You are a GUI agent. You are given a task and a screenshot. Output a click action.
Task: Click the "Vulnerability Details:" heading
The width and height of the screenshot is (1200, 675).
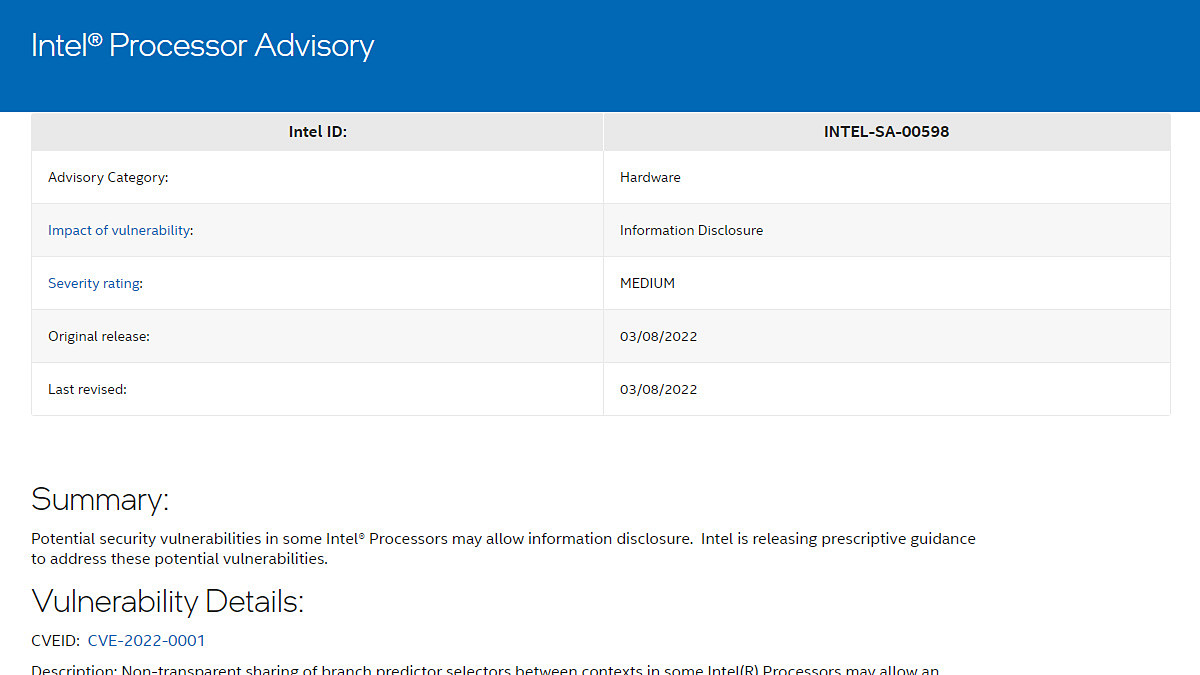tap(167, 601)
